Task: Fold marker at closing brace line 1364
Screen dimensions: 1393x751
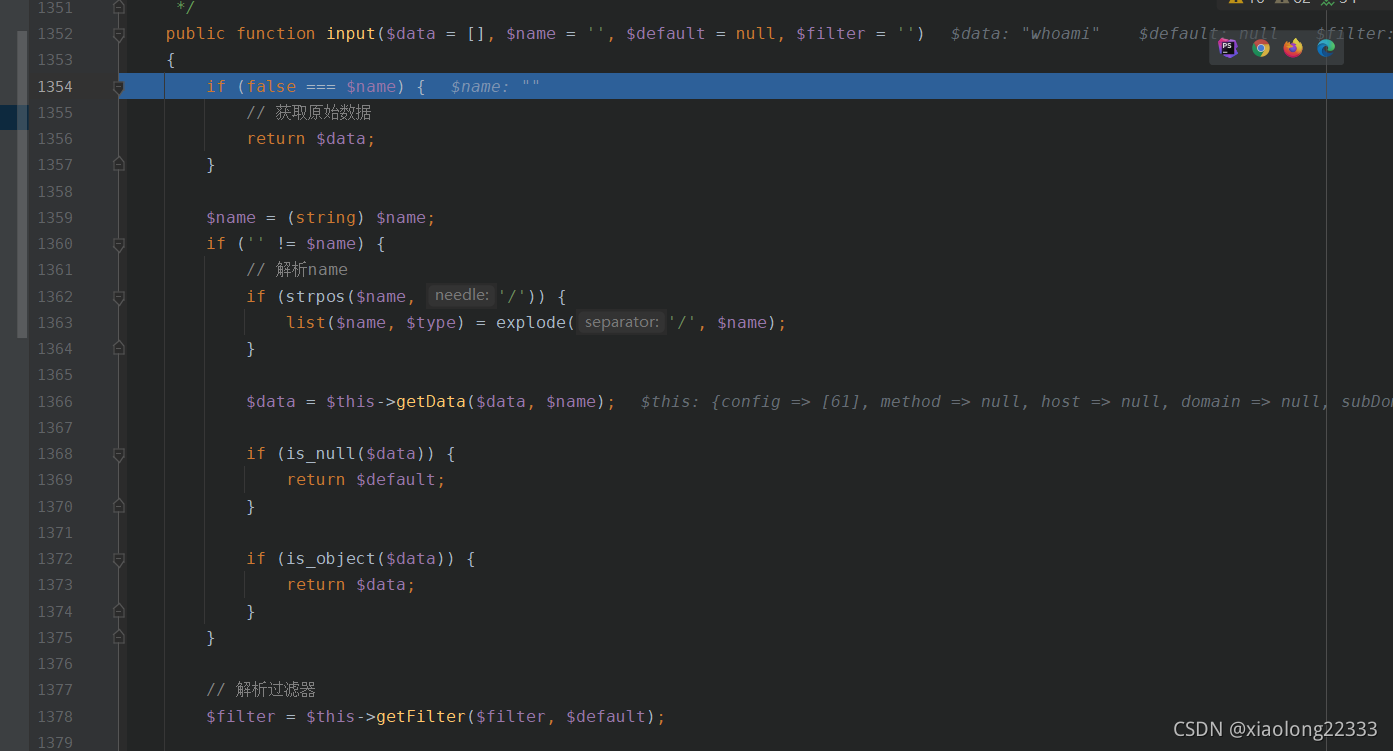Action: [119, 349]
